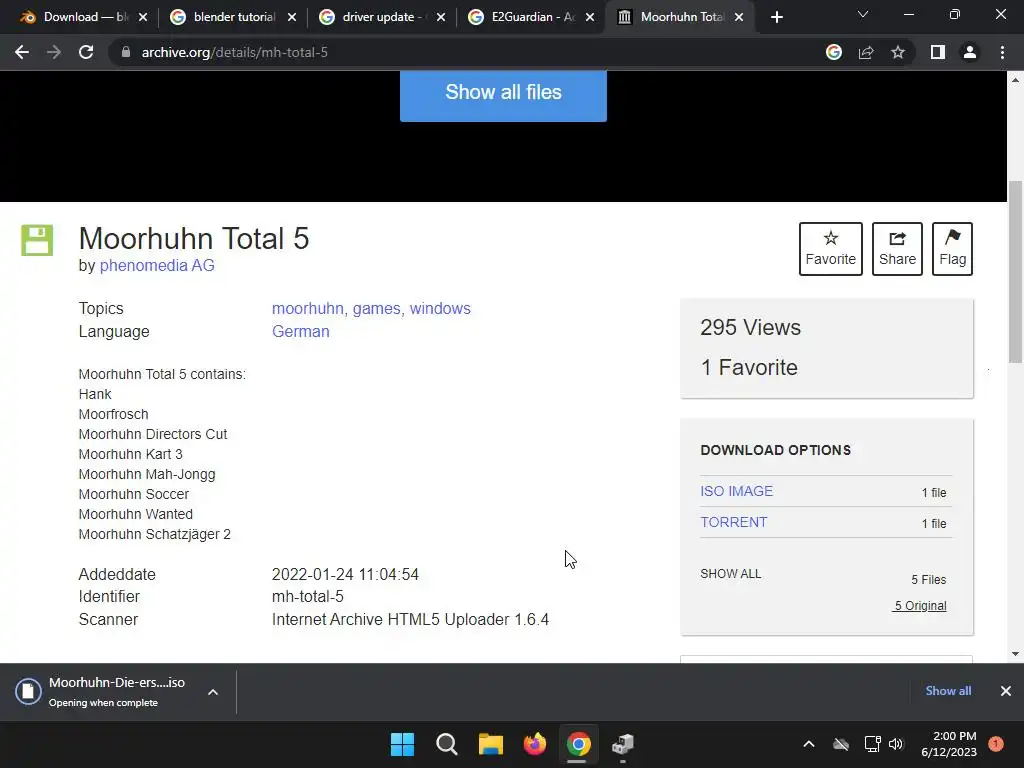The image size is (1024, 768).
Task: Click the cloud sync tray icon
Action: tap(841, 744)
